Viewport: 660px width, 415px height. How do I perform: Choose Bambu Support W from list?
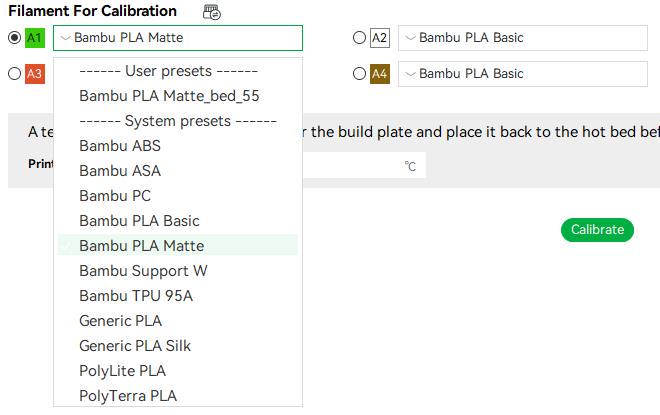[178, 271]
